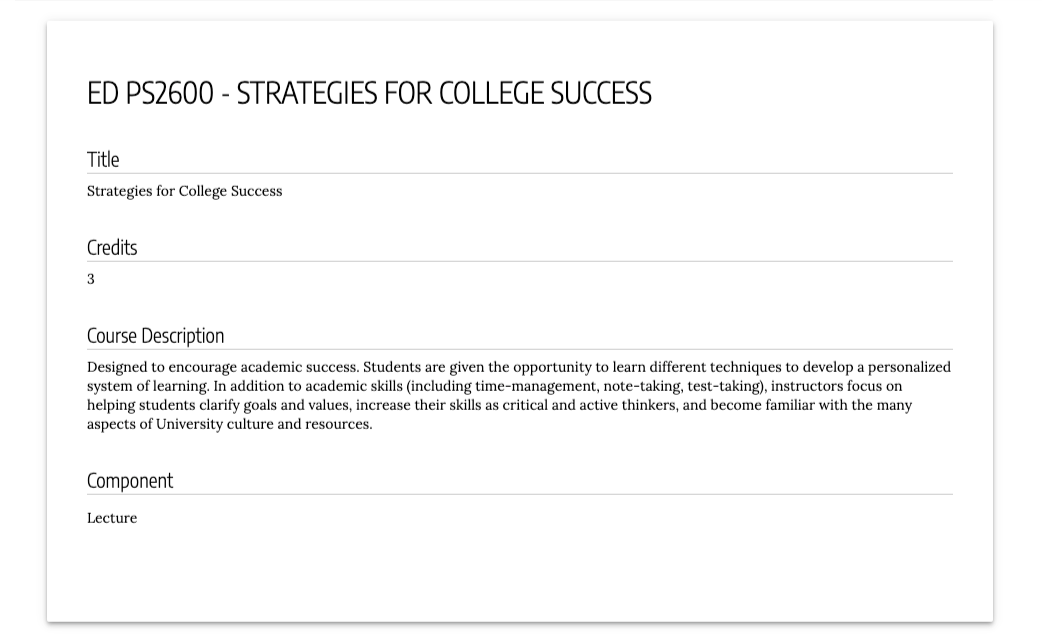Click the ED PS2600 course heading
Viewport: 1043px width, 643px height.
[369, 93]
